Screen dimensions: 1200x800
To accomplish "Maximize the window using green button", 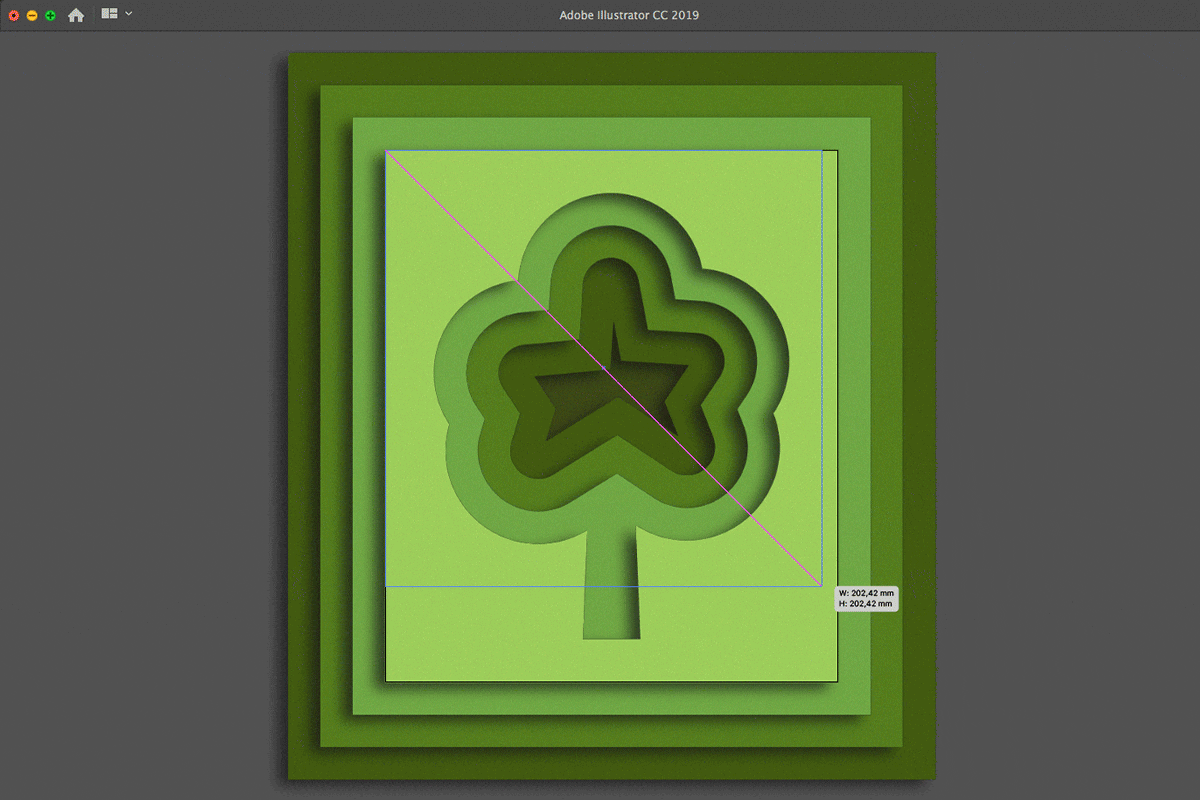I will (50, 16).
